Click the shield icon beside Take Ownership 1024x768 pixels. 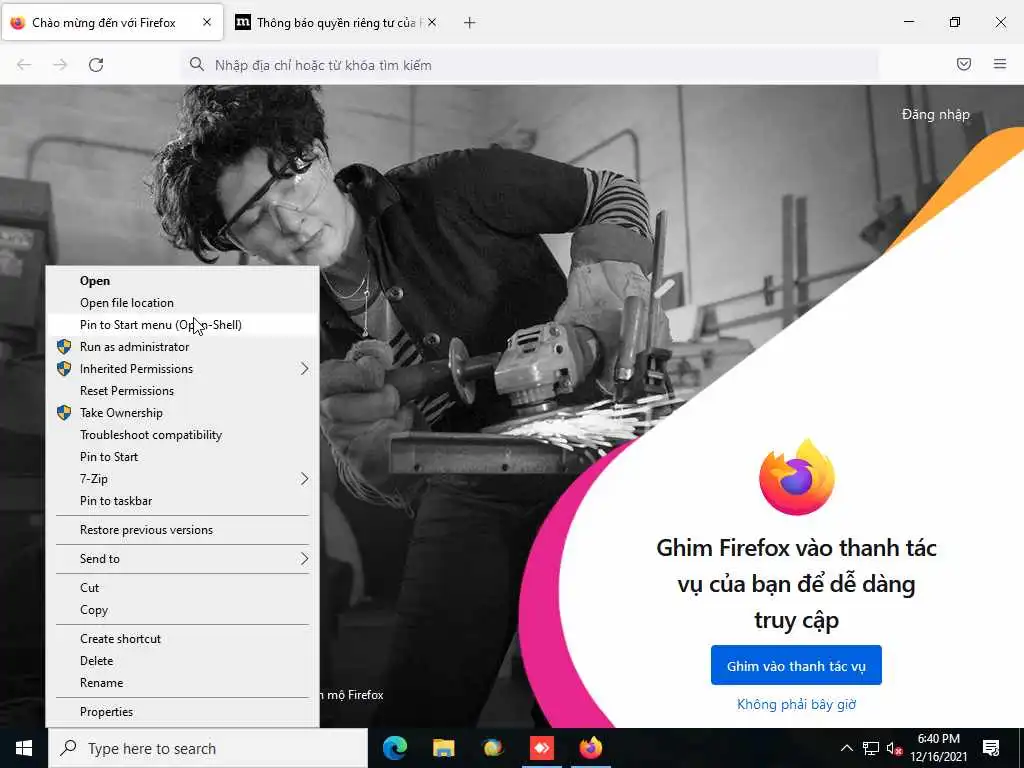[64, 413]
